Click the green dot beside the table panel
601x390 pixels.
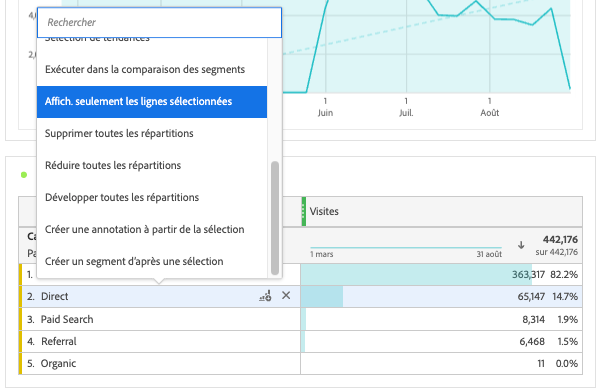click(x=24, y=175)
